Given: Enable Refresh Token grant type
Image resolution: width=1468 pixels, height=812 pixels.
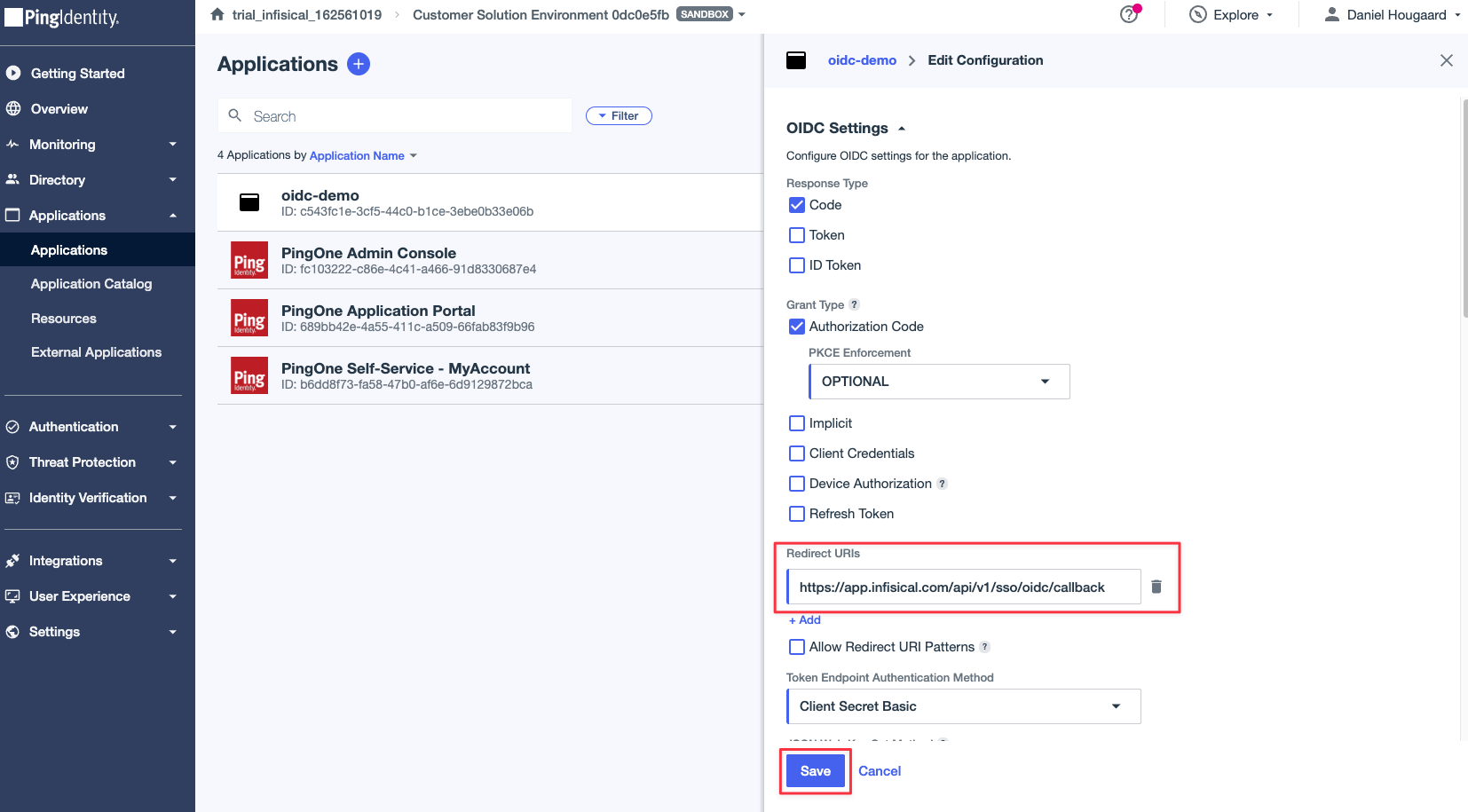Looking at the screenshot, I should click(x=797, y=514).
